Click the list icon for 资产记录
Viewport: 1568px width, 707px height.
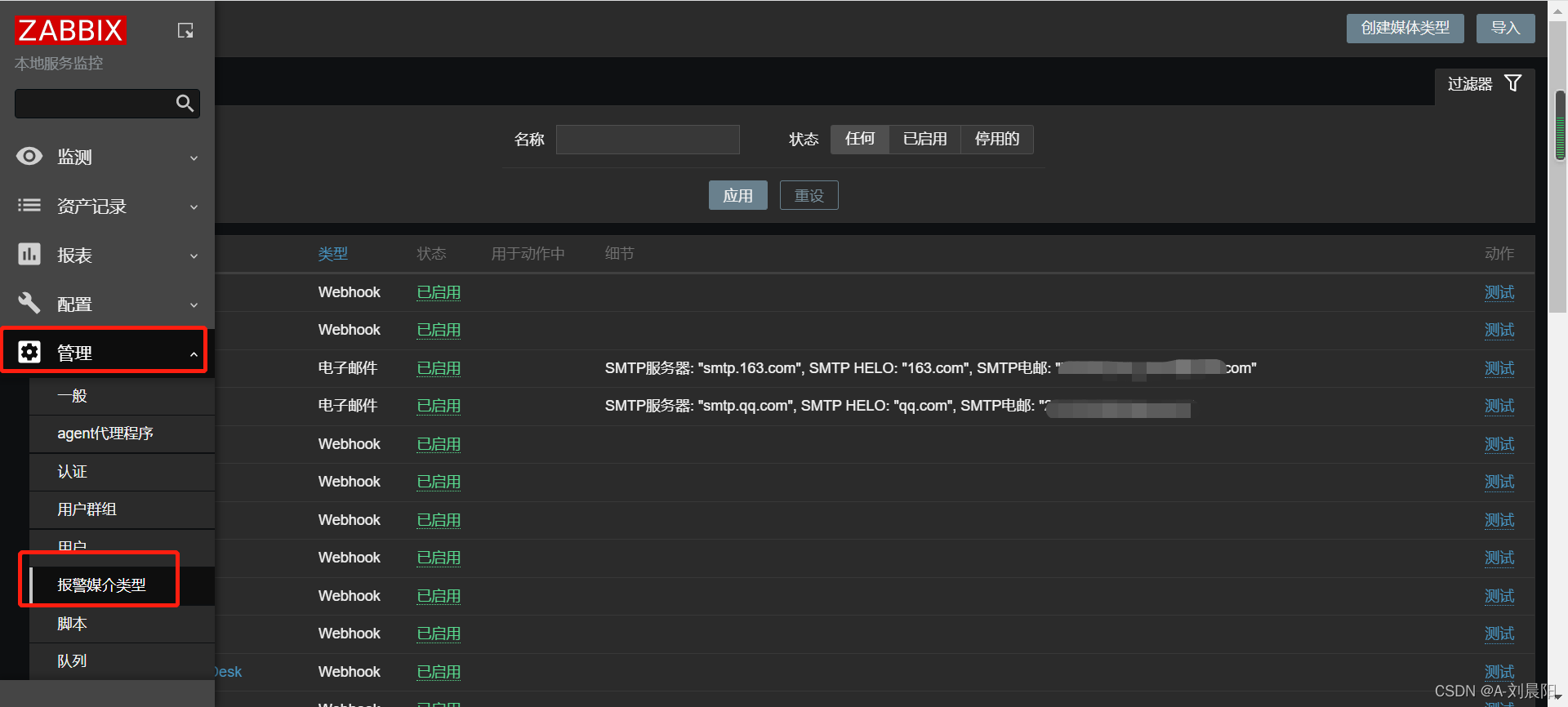click(x=29, y=206)
